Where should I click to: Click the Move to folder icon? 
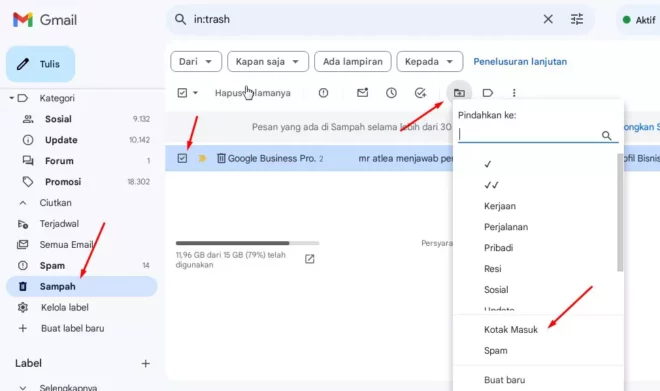459,93
